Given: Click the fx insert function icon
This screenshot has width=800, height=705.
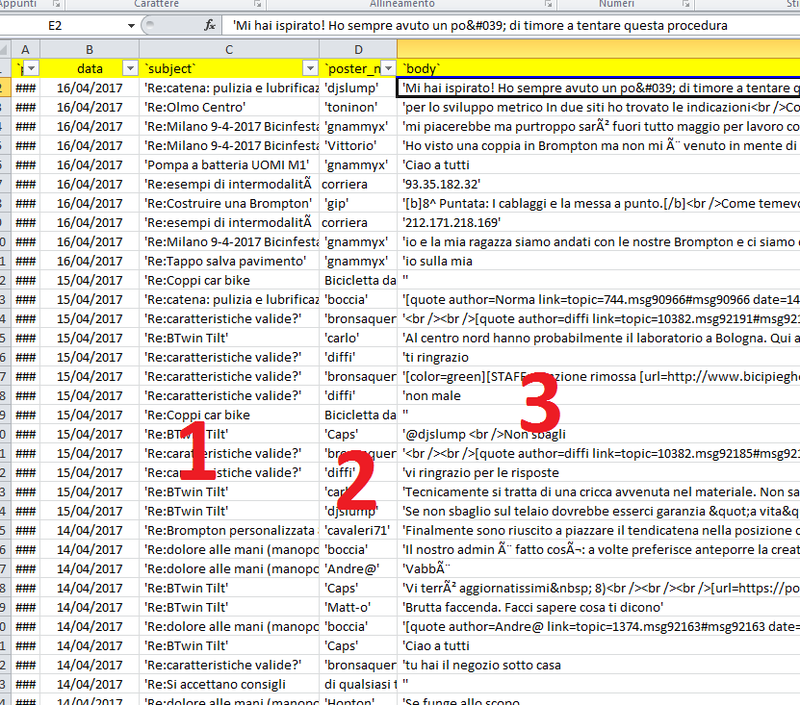Looking at the screenshot, I should [209, 26].
